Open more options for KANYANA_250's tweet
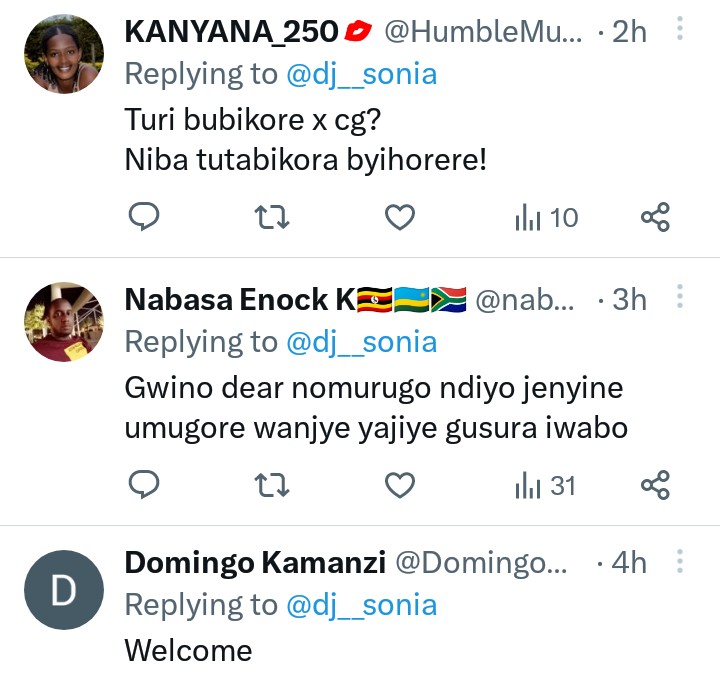 [680, 29]
